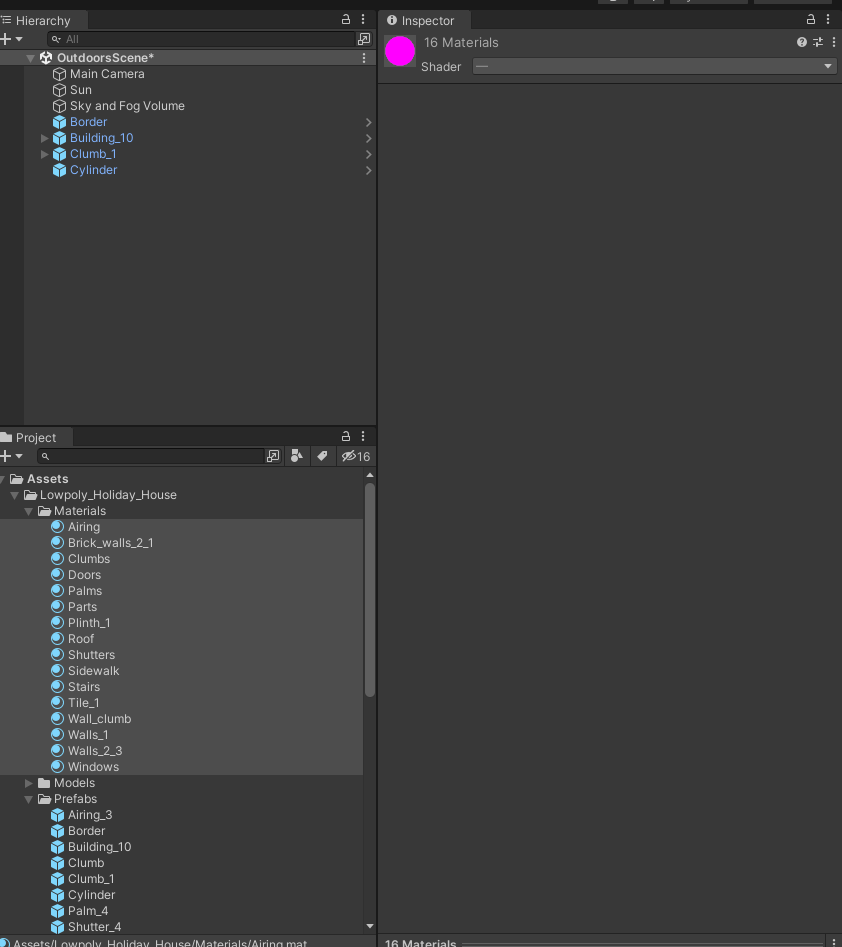Toggle the Hierarchy panel lock
The image size is (842, 947).
coord(346,20)
